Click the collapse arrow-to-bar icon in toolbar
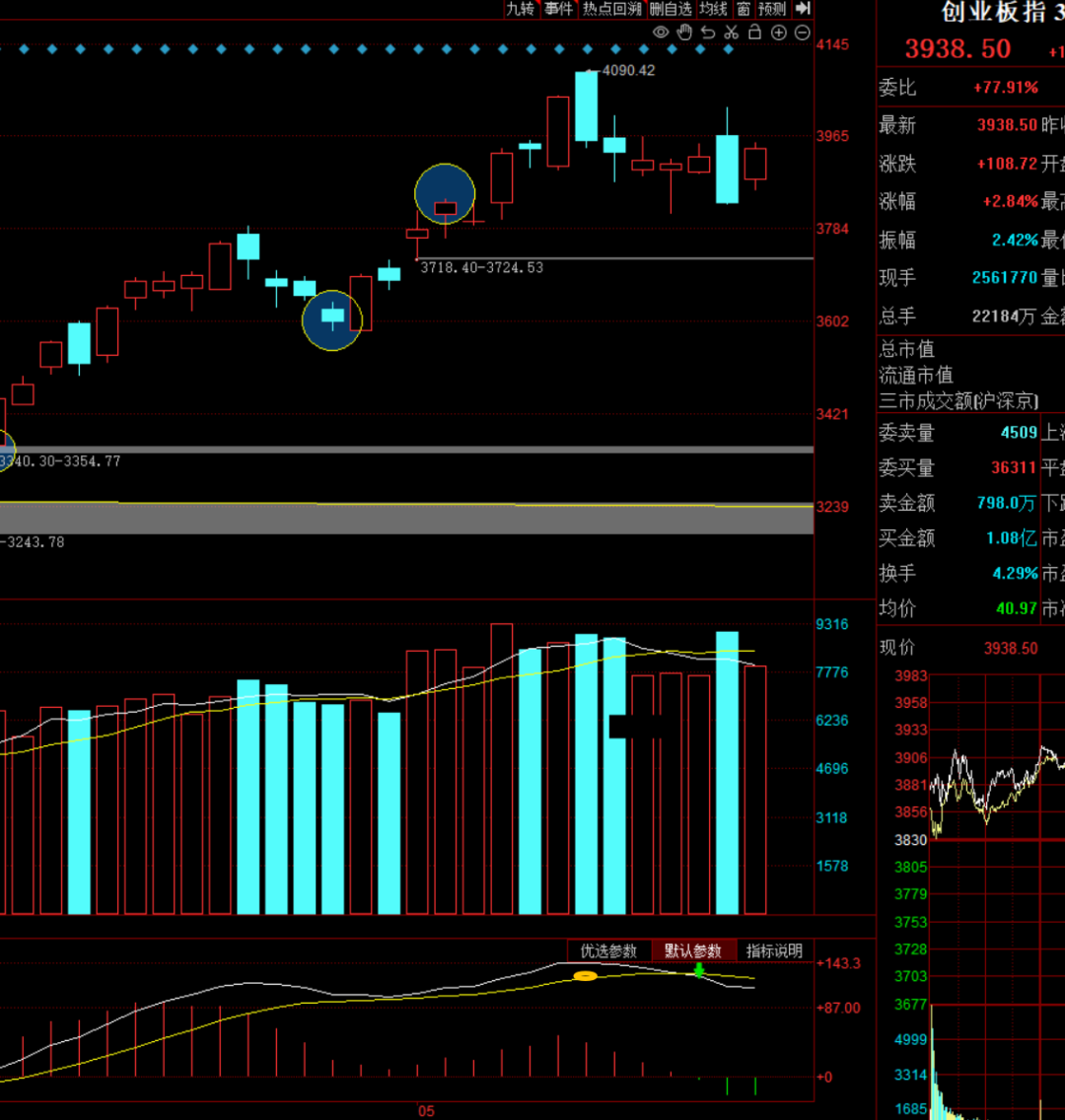Viewport: 1065px width, 1120px height. point(803,9)
